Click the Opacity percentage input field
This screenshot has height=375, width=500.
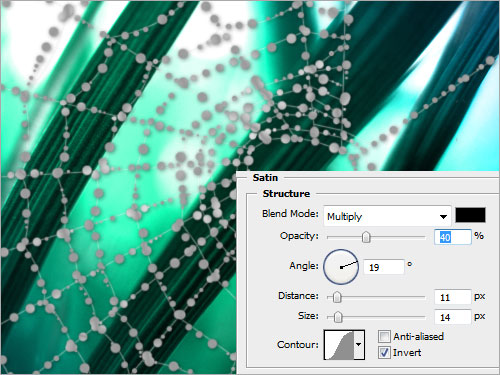click(x=452, y=237)
